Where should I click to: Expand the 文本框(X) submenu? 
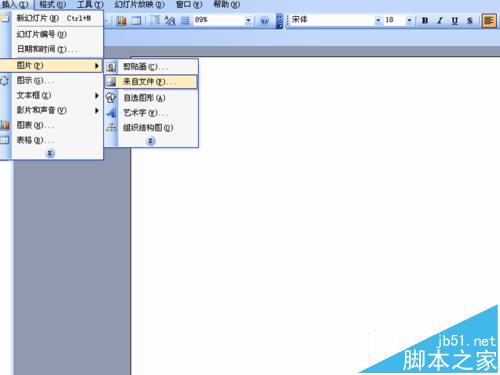[x=52, y=95]
